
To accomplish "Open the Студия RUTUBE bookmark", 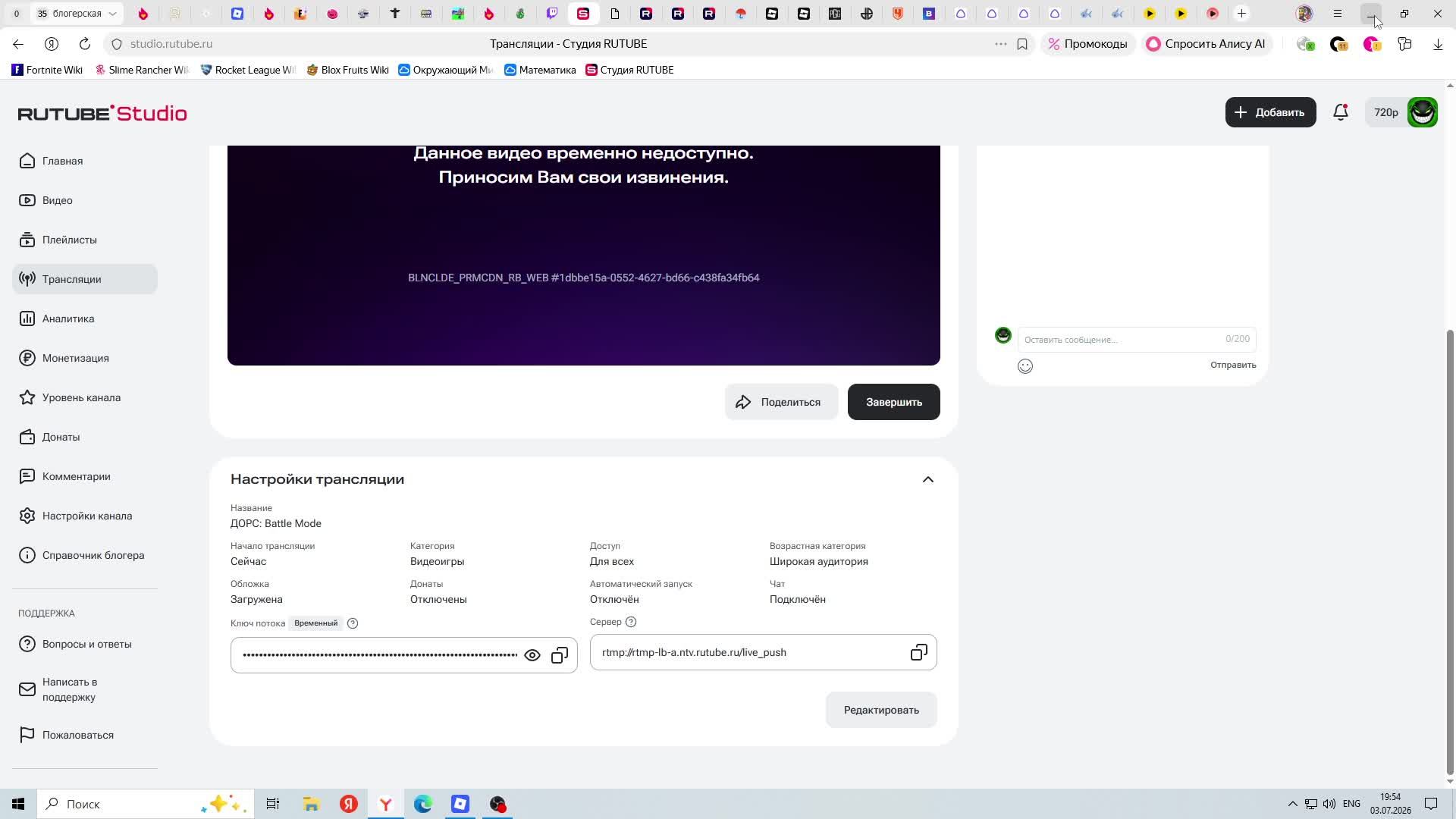I will 629,70.
